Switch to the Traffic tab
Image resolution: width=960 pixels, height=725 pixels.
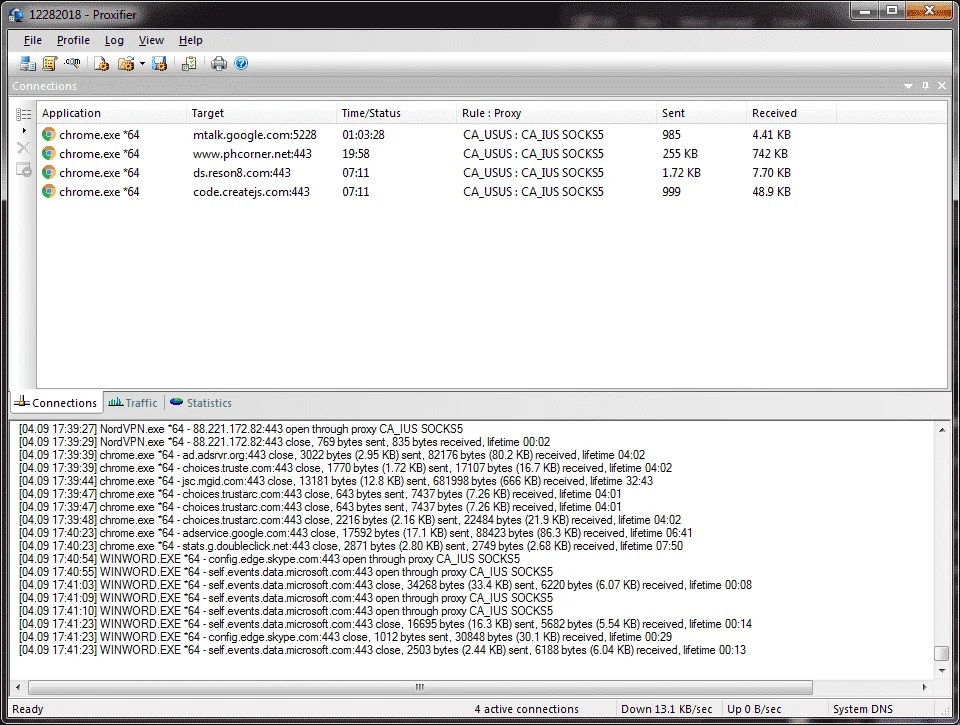point(133,402)
